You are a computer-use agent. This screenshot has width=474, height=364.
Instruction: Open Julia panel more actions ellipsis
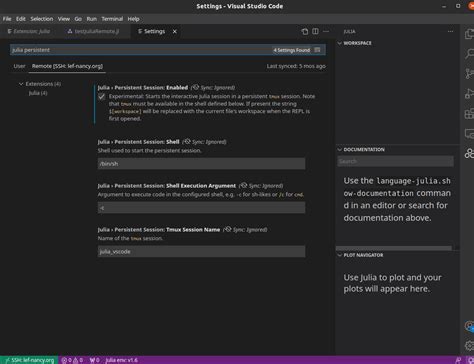click(450, 31)
